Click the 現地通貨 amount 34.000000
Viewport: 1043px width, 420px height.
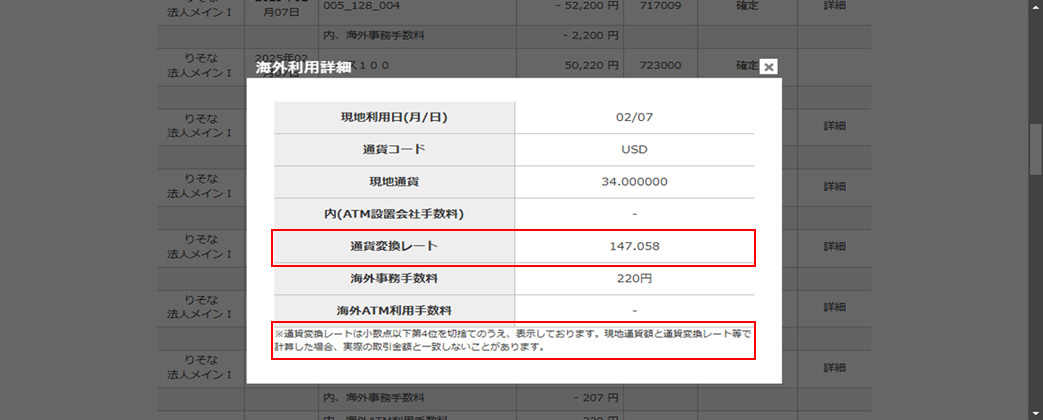[634, 182]
